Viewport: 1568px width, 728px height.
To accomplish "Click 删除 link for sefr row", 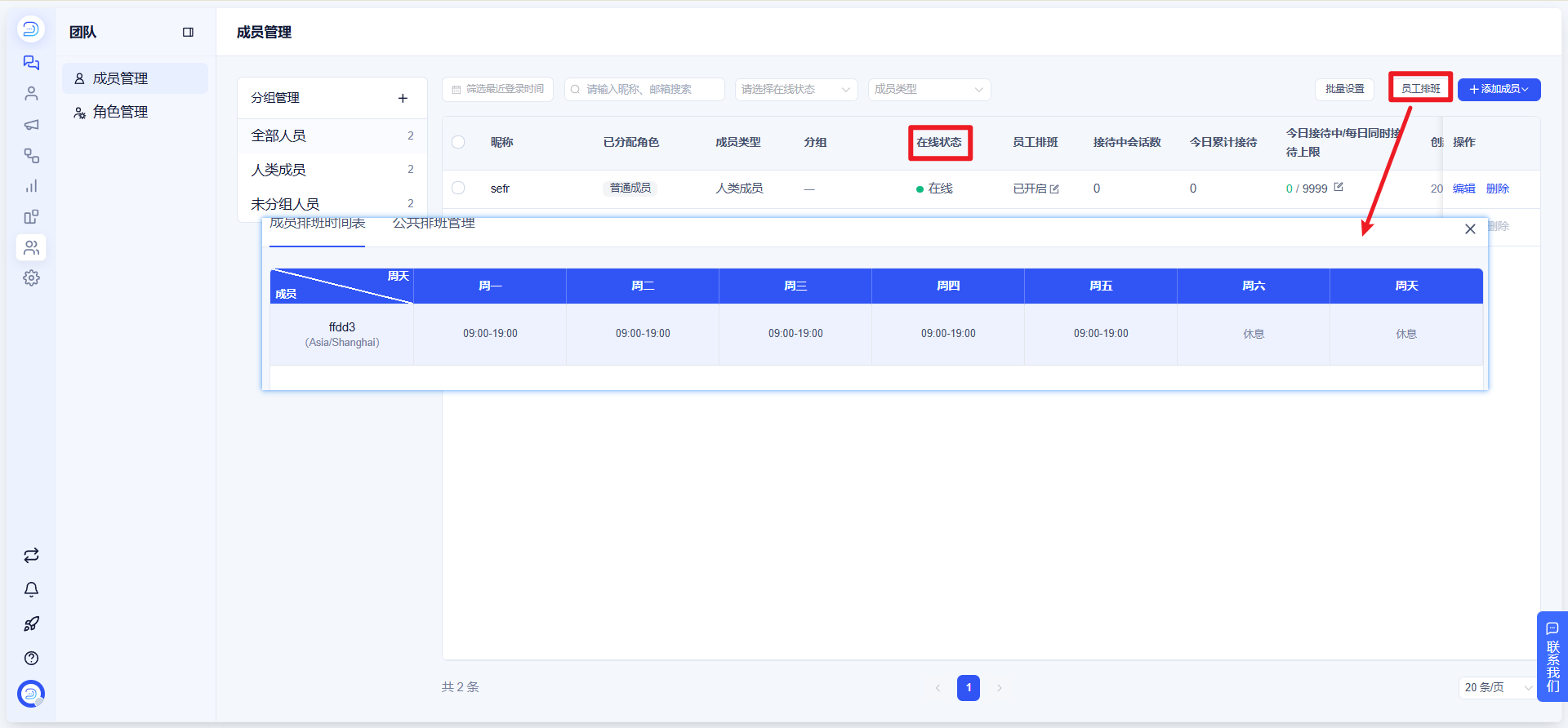I will tap(1498, 189).
